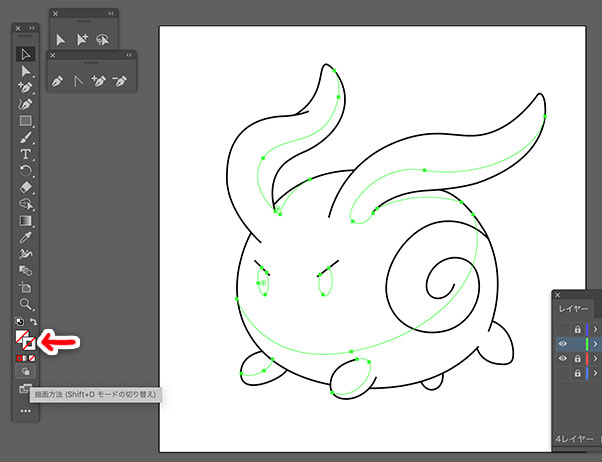The image size is (602, 462).
Task: Click the Fill swatch
Action: [x=22, y=336]
